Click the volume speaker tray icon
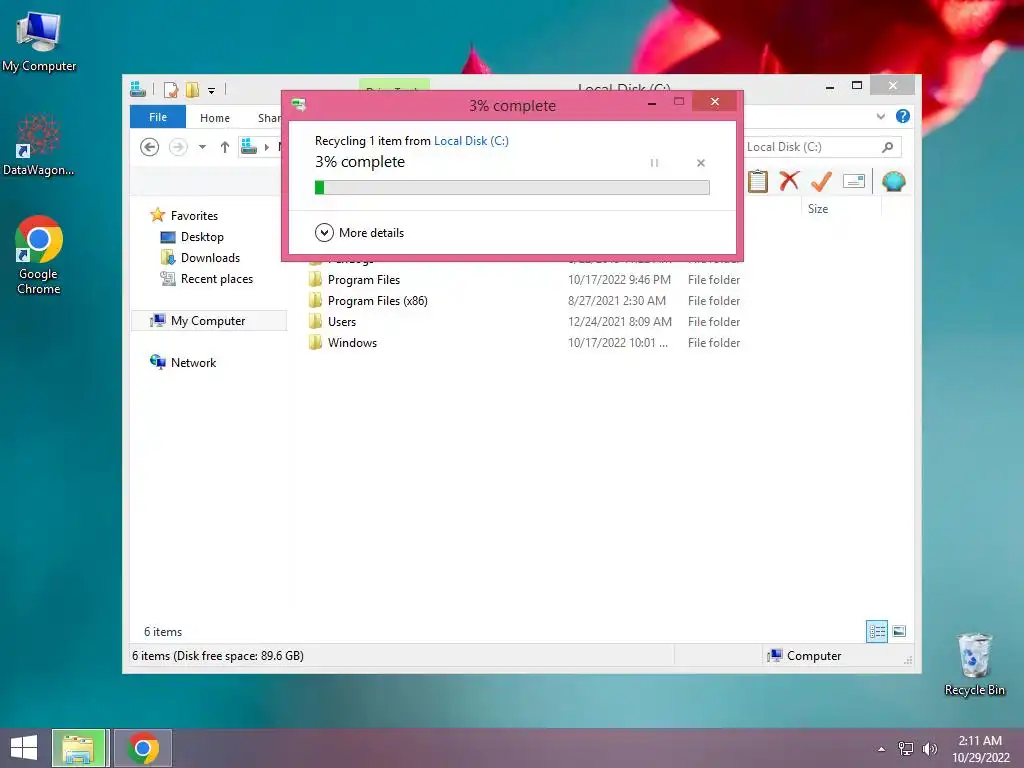Screen dimensions: 1024x768 point(929,748)
